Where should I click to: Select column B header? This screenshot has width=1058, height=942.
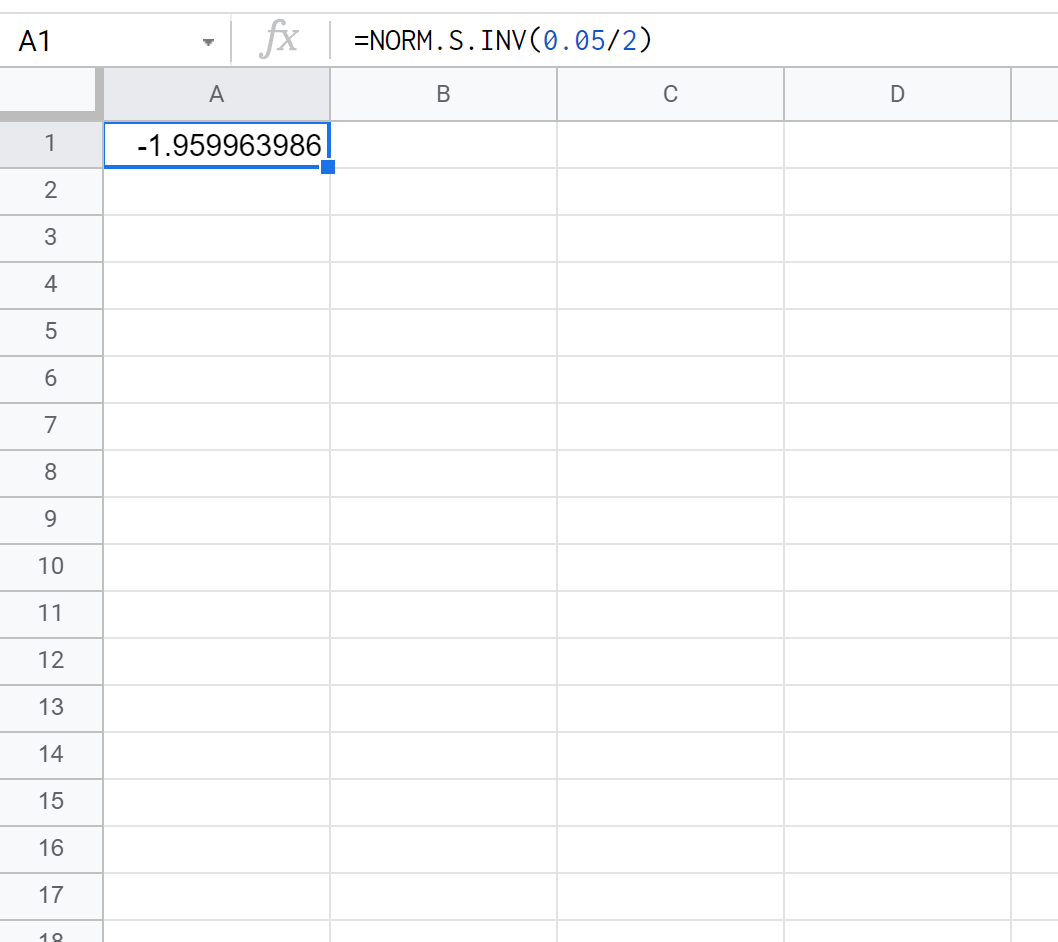tap(443, 94)
